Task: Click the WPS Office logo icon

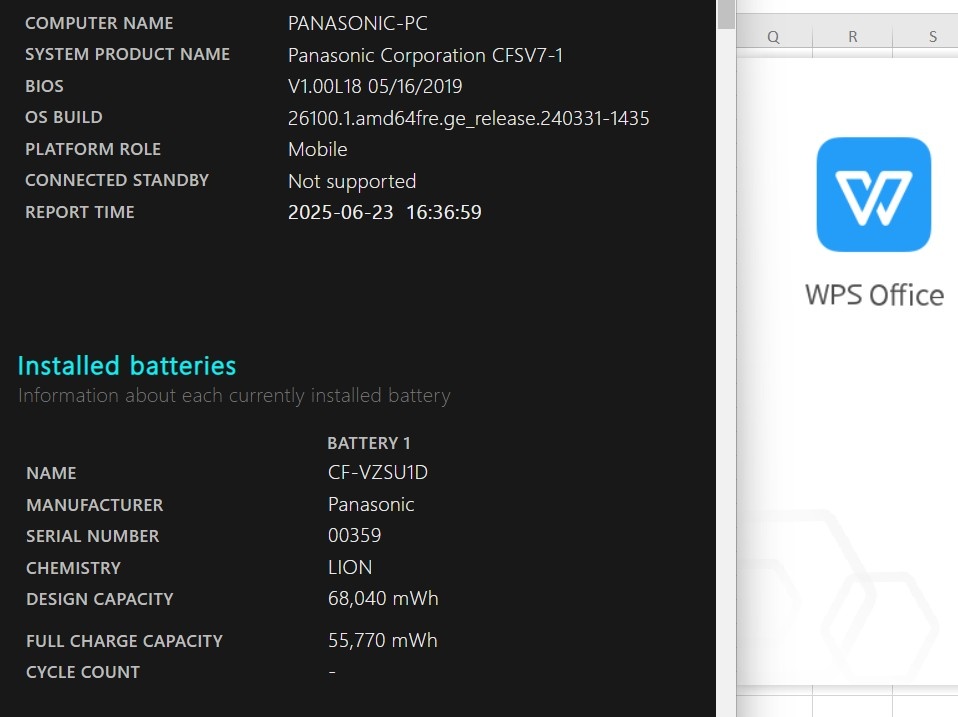Action: 874,194
